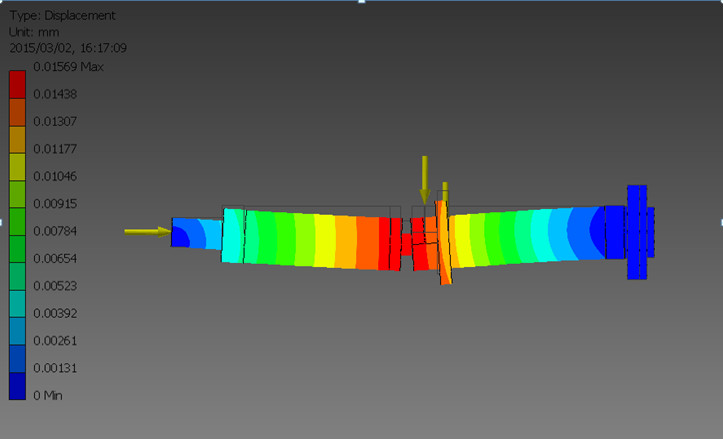The width and height of the screenshot is (723, 439).
Task: Select the 'Unit: mm' label
Action: tap(34, 32)
